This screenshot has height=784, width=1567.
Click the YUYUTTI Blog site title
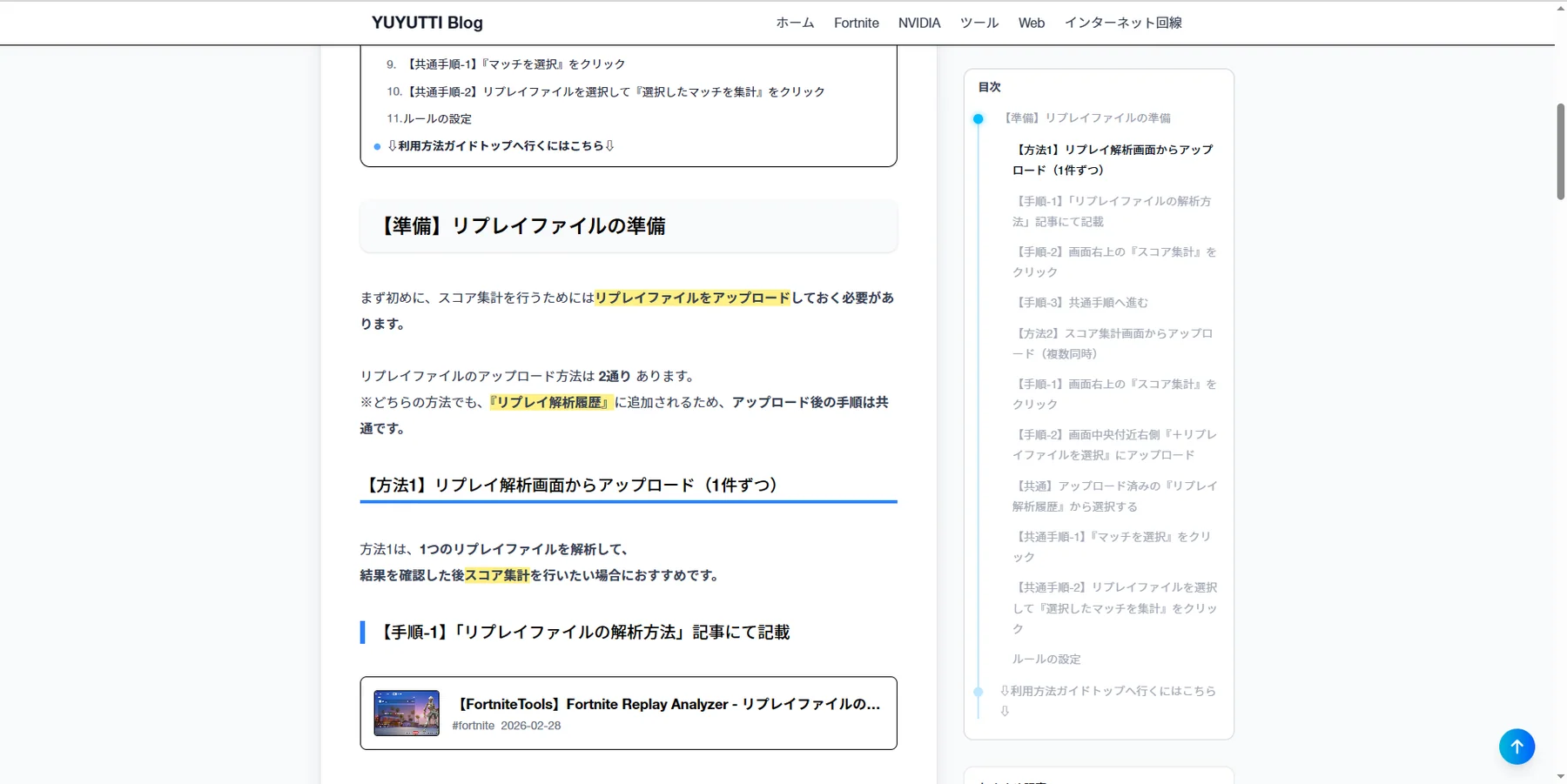[x=426, y=22]
